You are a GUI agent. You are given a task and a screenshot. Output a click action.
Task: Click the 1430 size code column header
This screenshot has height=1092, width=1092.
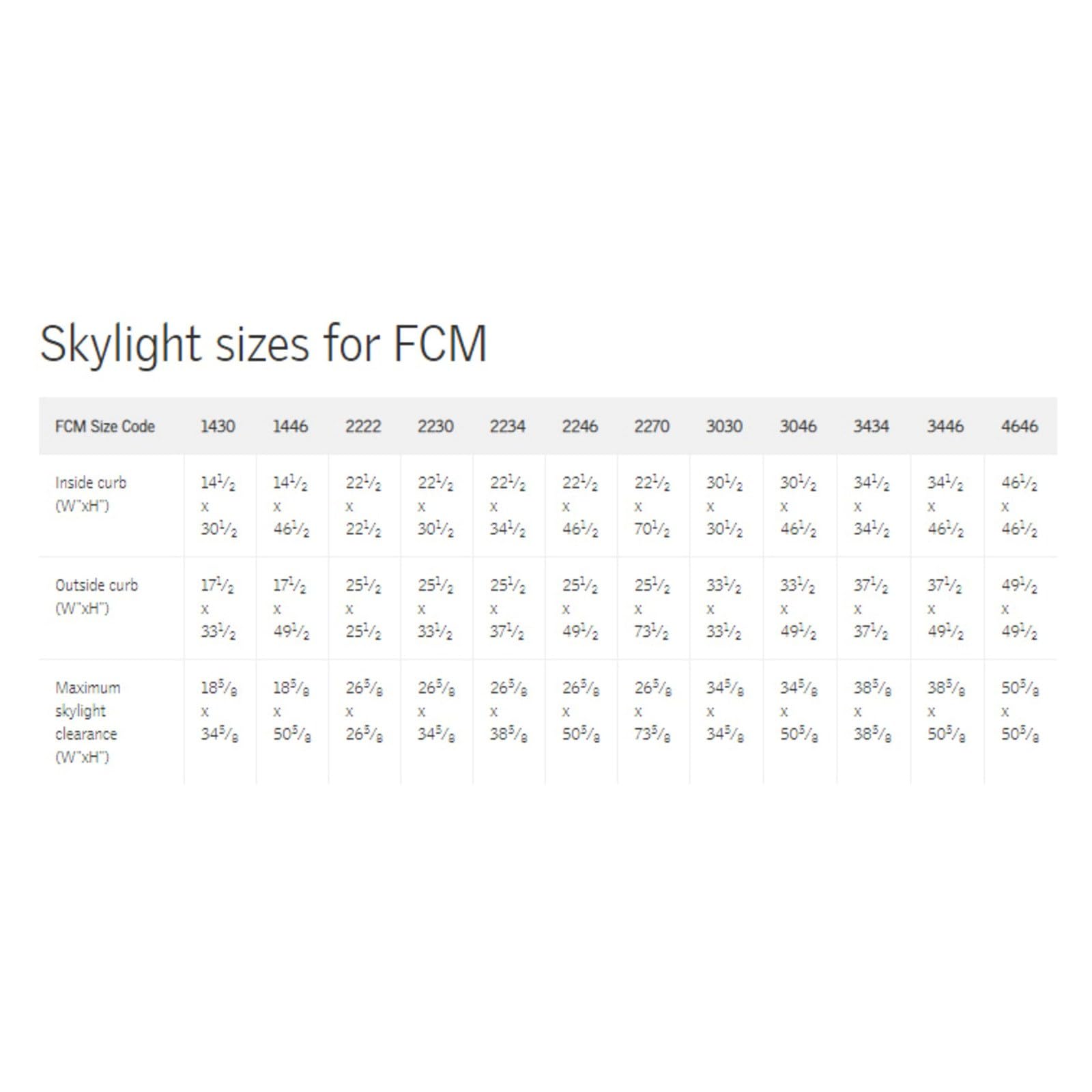(218, 427)
